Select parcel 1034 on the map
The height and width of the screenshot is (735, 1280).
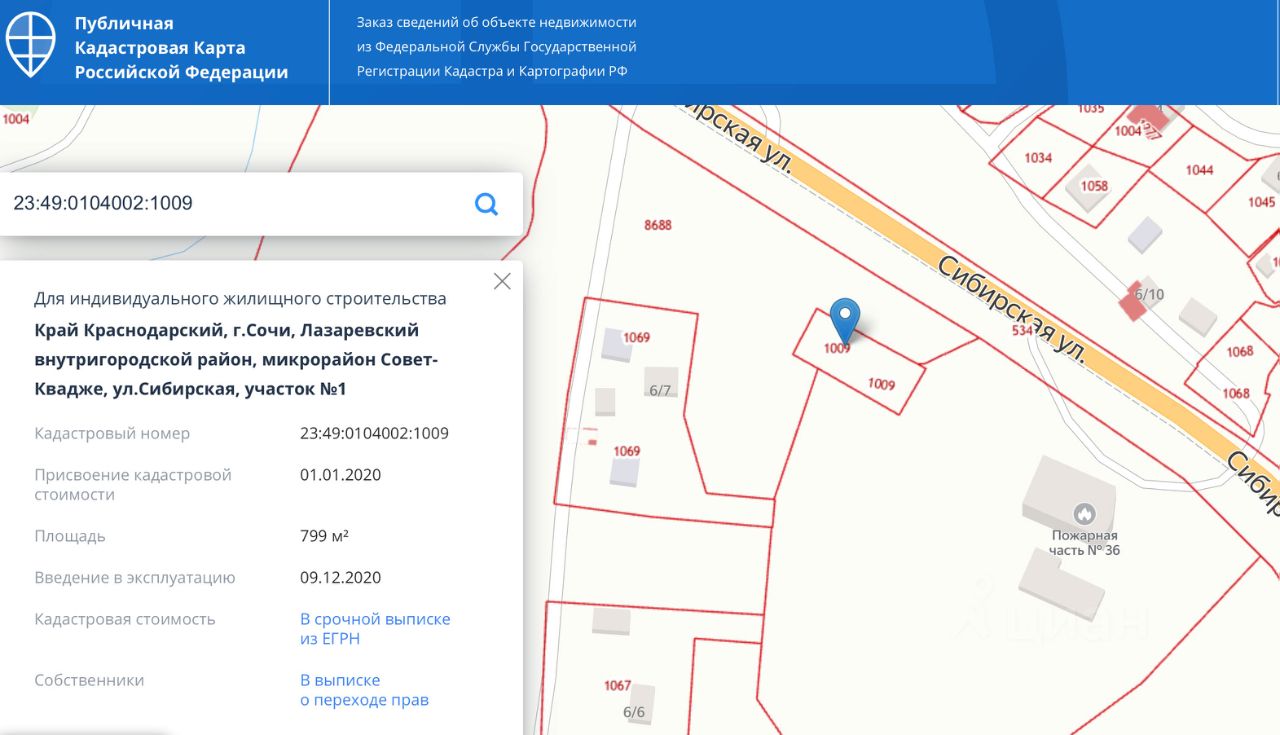point(1038,158)
